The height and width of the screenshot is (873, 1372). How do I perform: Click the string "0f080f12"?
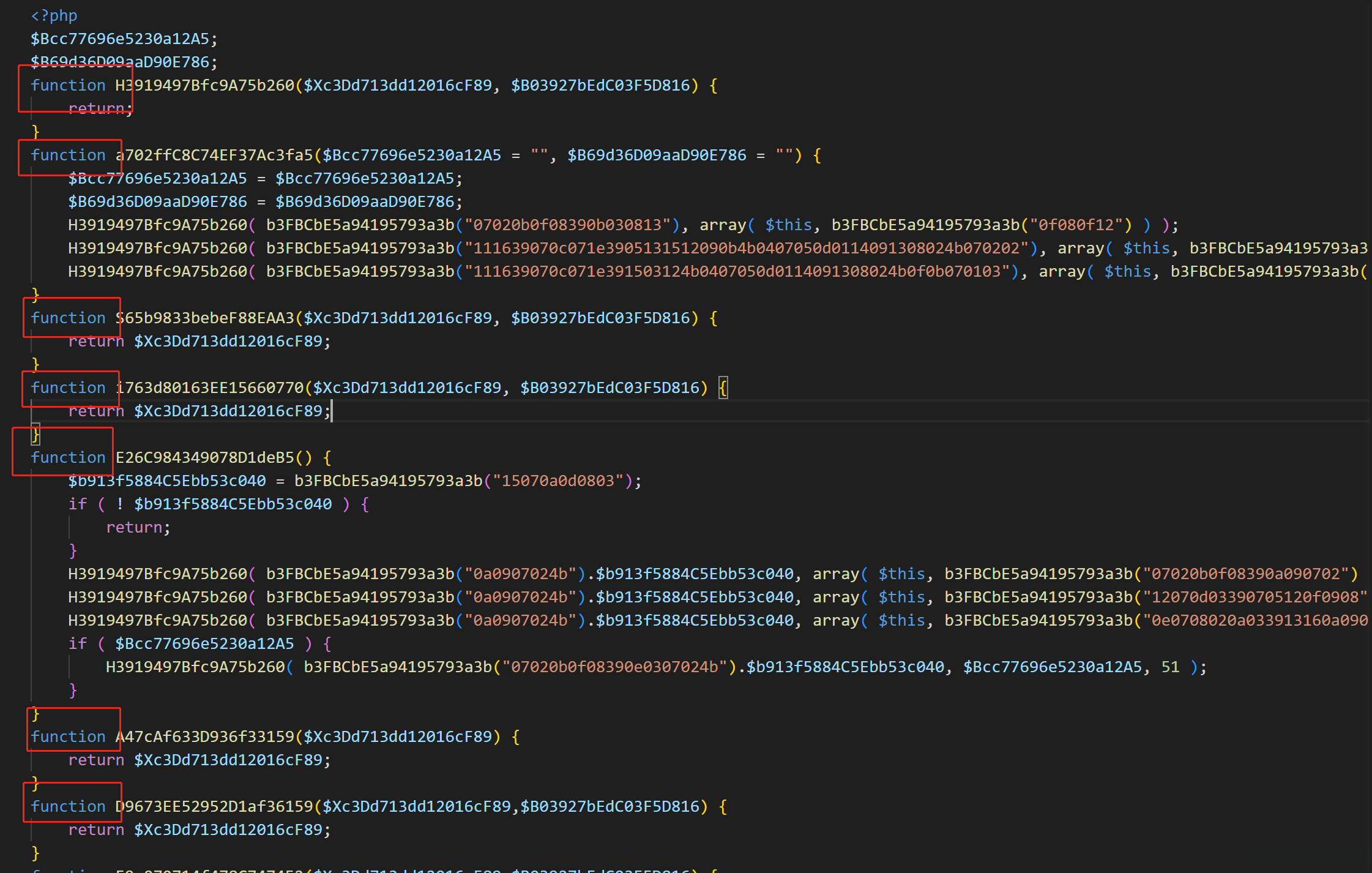coord(1076,225)
